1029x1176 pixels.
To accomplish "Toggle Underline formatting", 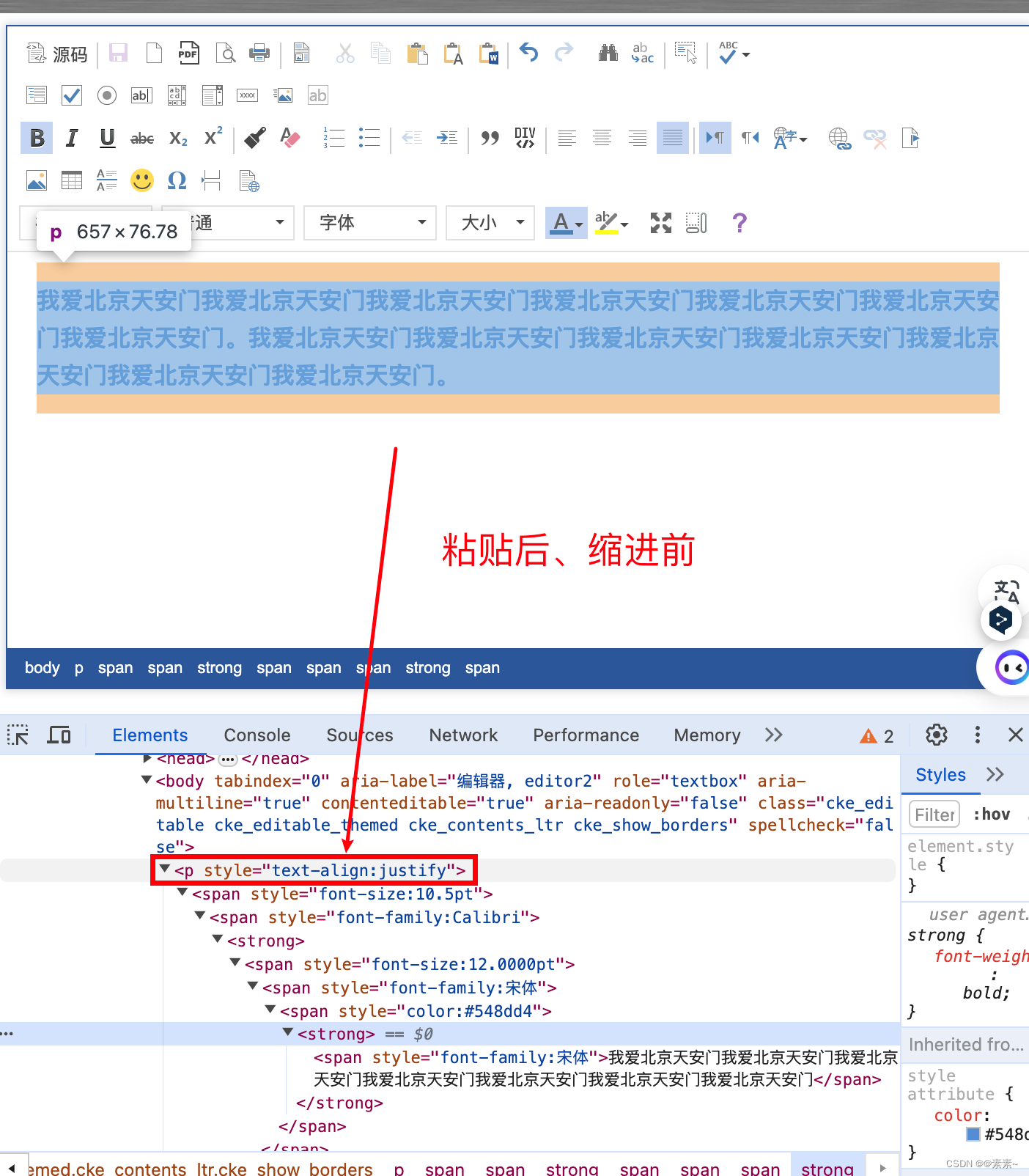I will coord(107,138).
